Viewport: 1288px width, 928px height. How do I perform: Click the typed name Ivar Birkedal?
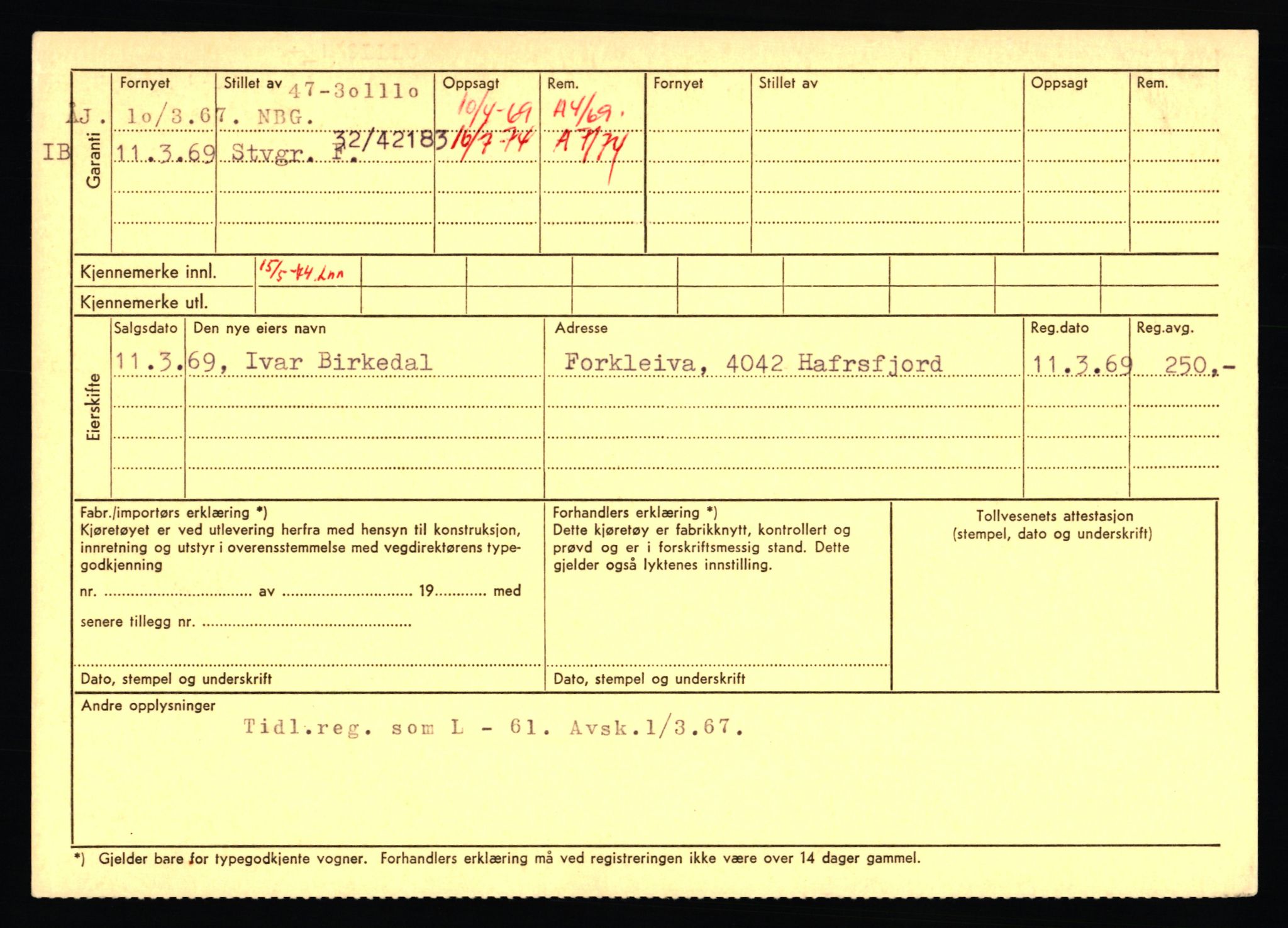tap(338, 362)
